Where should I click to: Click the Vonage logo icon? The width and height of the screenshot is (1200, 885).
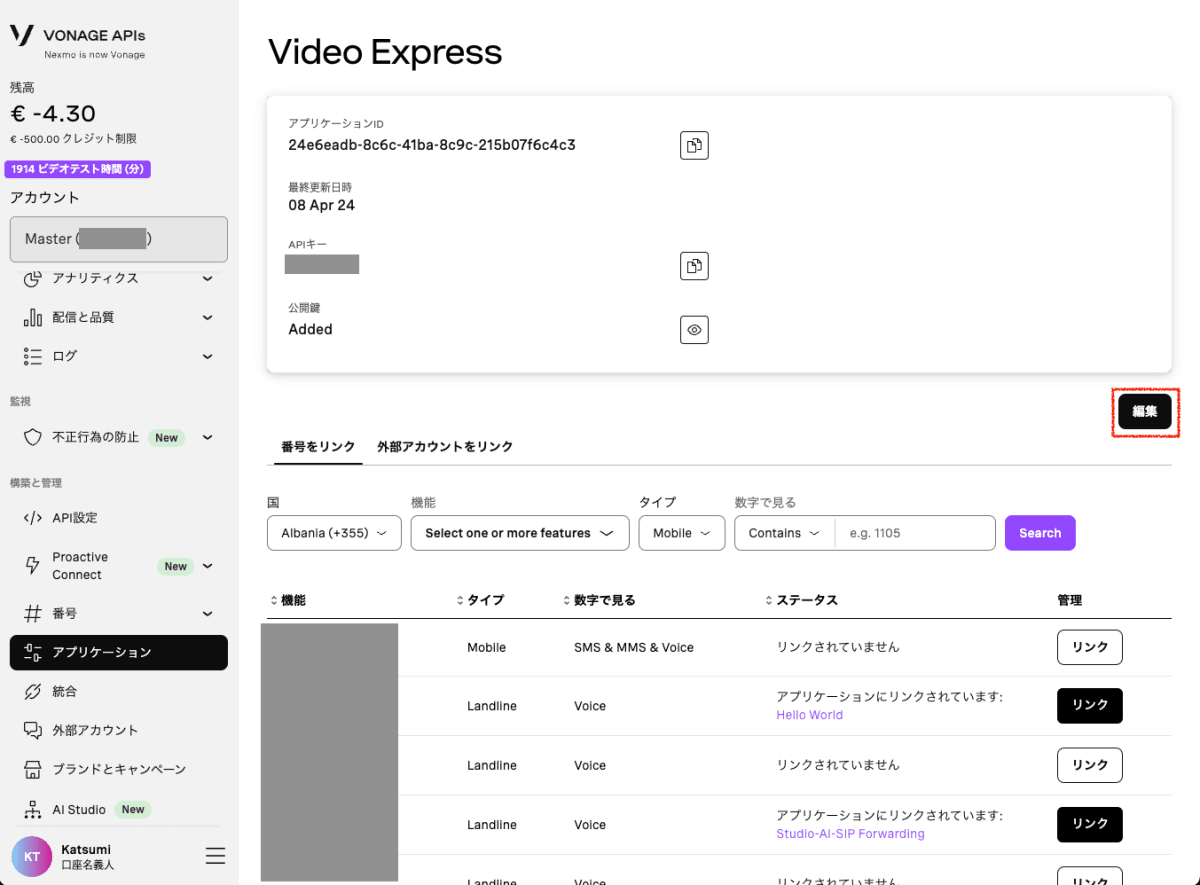22,35
